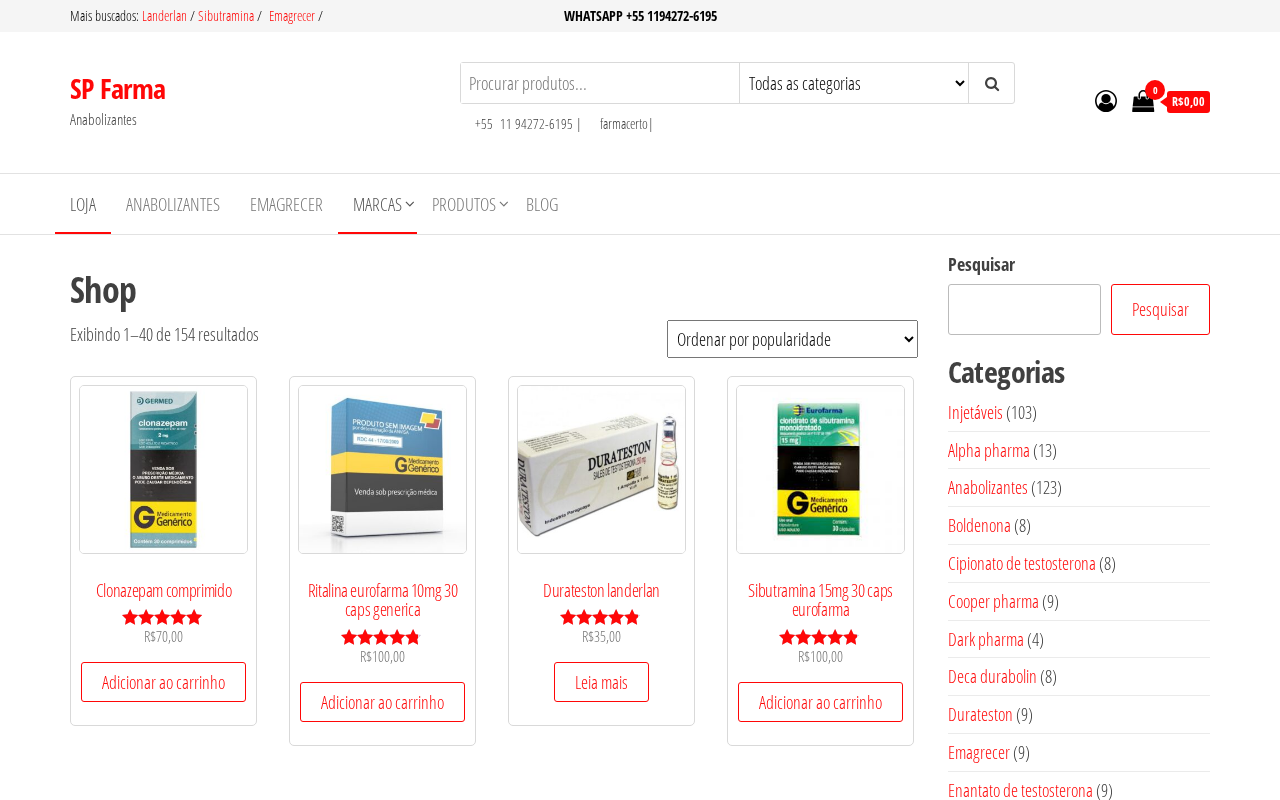Click the search magnifier icon button
This screenshot has height=800, width=1280.
coord(991,83)
